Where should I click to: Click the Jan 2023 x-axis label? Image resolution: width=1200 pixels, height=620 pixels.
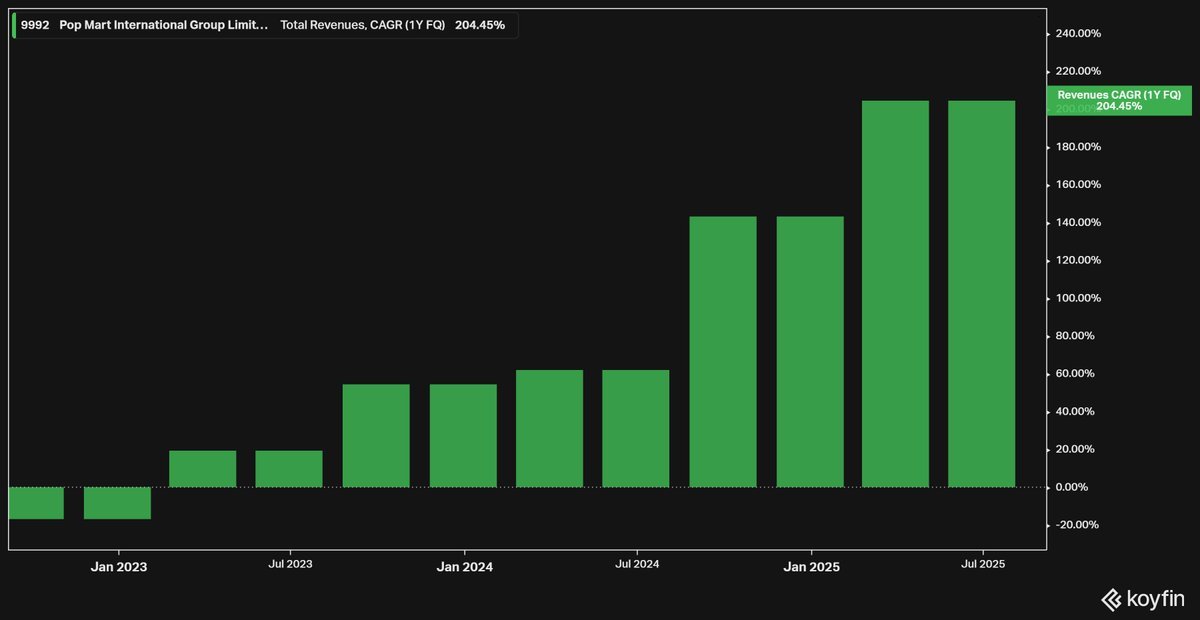tap(118, 566)
